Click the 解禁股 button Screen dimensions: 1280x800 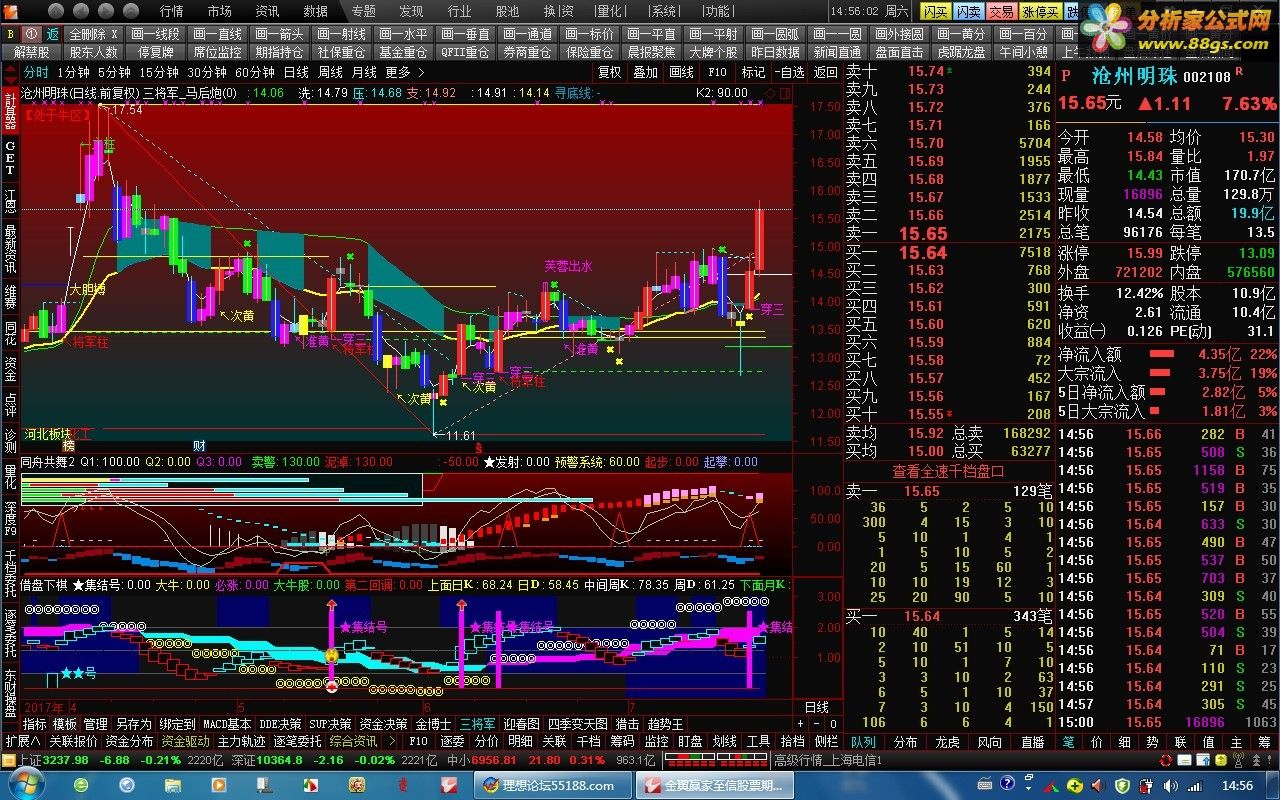click(x=32, y=52)
